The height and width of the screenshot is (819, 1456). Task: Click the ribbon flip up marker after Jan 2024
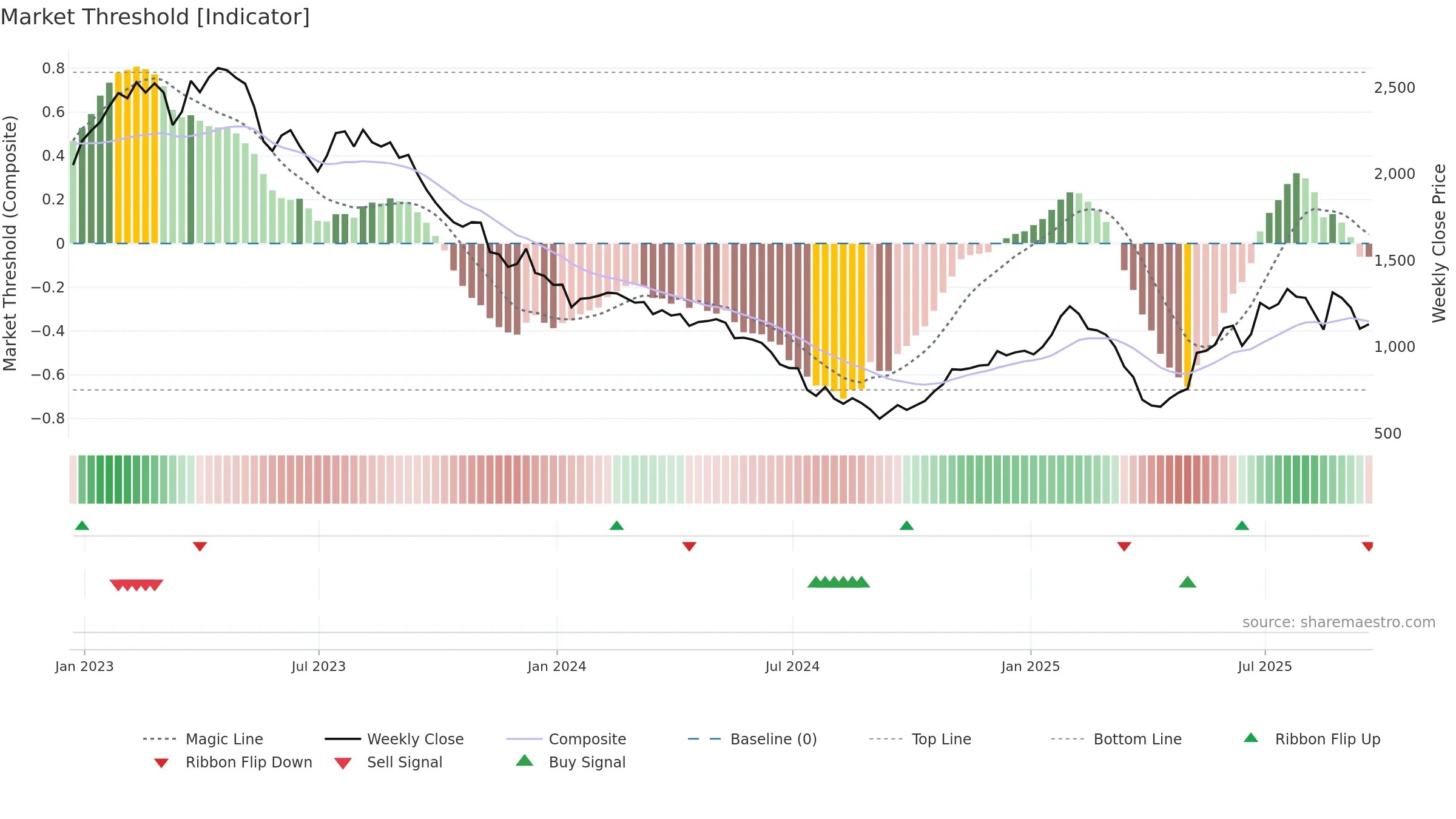coord(616,525)
